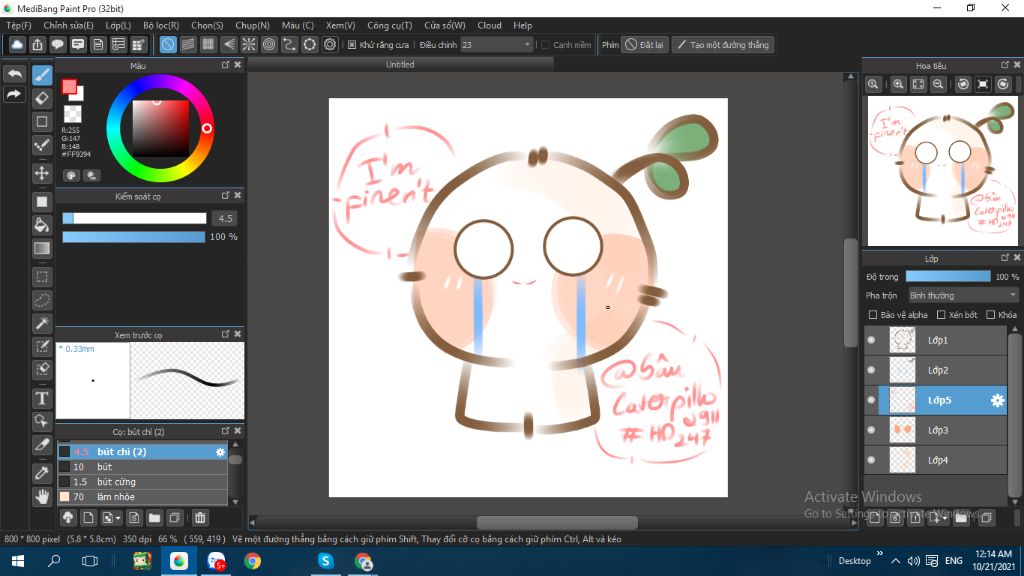Select làm nhòe brush
The height and width of the screenshot is (576, 1024).
click(142, 497)
